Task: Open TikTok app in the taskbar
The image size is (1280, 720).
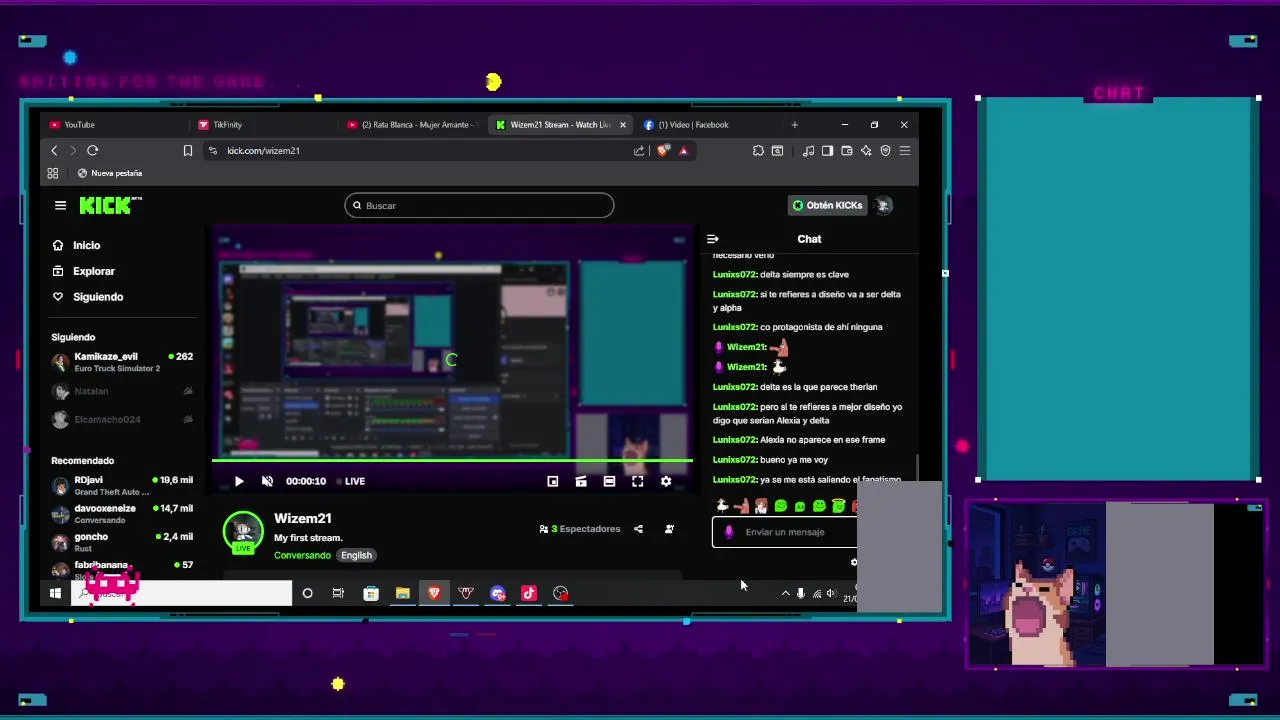Action: coord(529,593)
